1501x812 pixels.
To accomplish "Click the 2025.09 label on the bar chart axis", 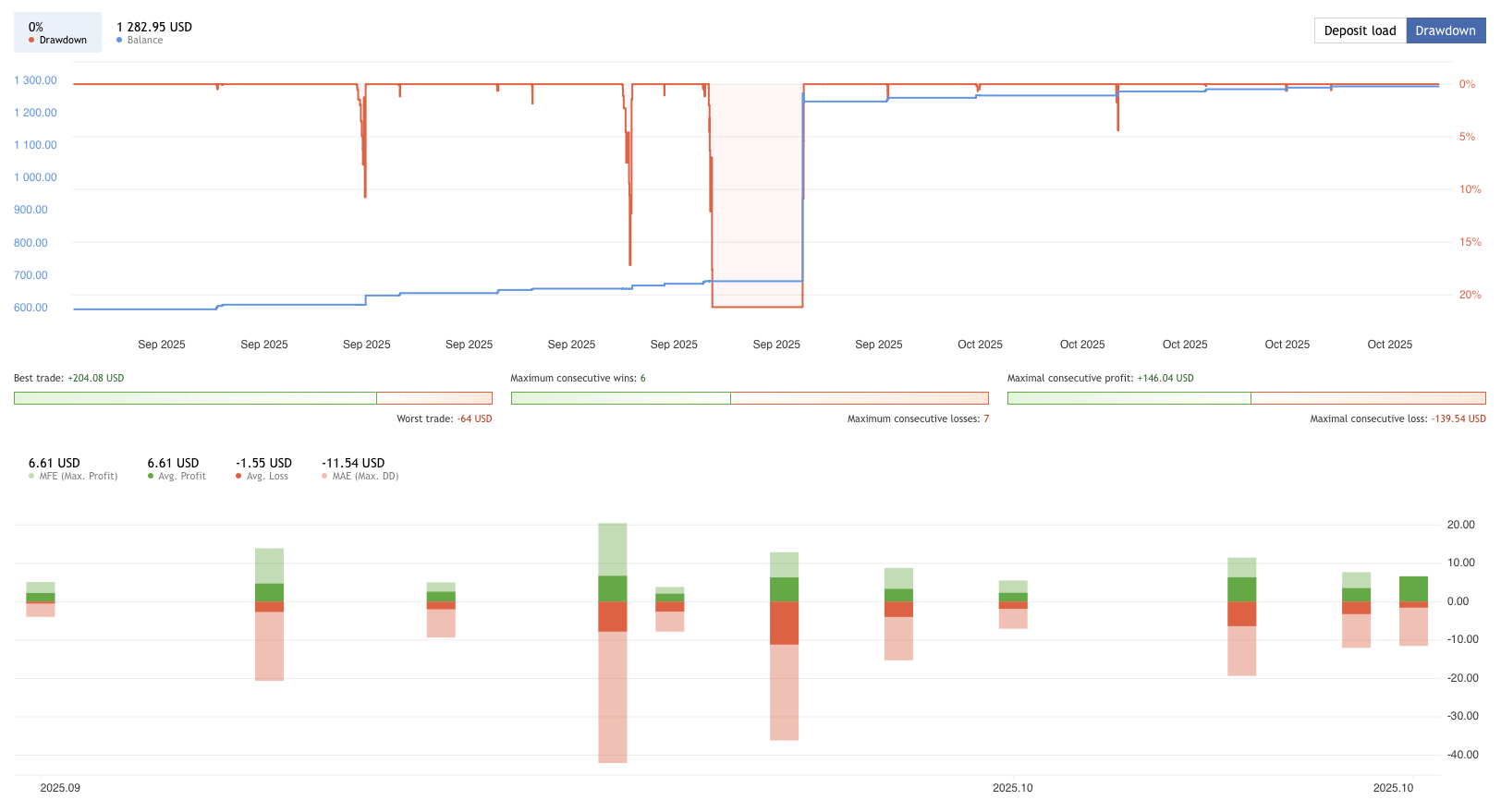I will coord(60,788).
